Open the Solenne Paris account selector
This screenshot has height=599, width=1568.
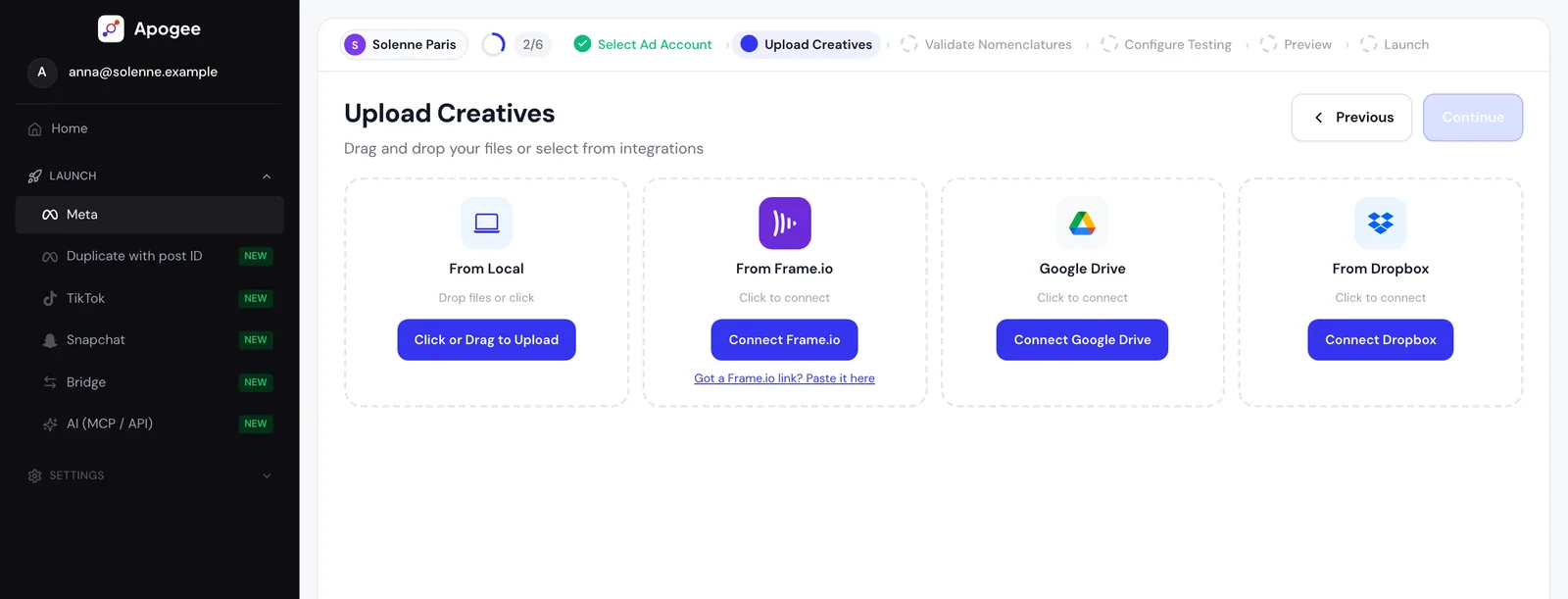tap(404, 45)
